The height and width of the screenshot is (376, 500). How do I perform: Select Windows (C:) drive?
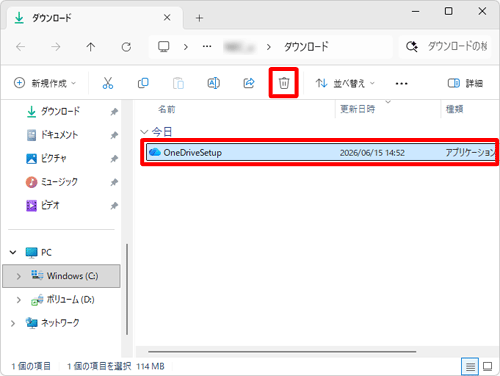(x=61, y=276)
